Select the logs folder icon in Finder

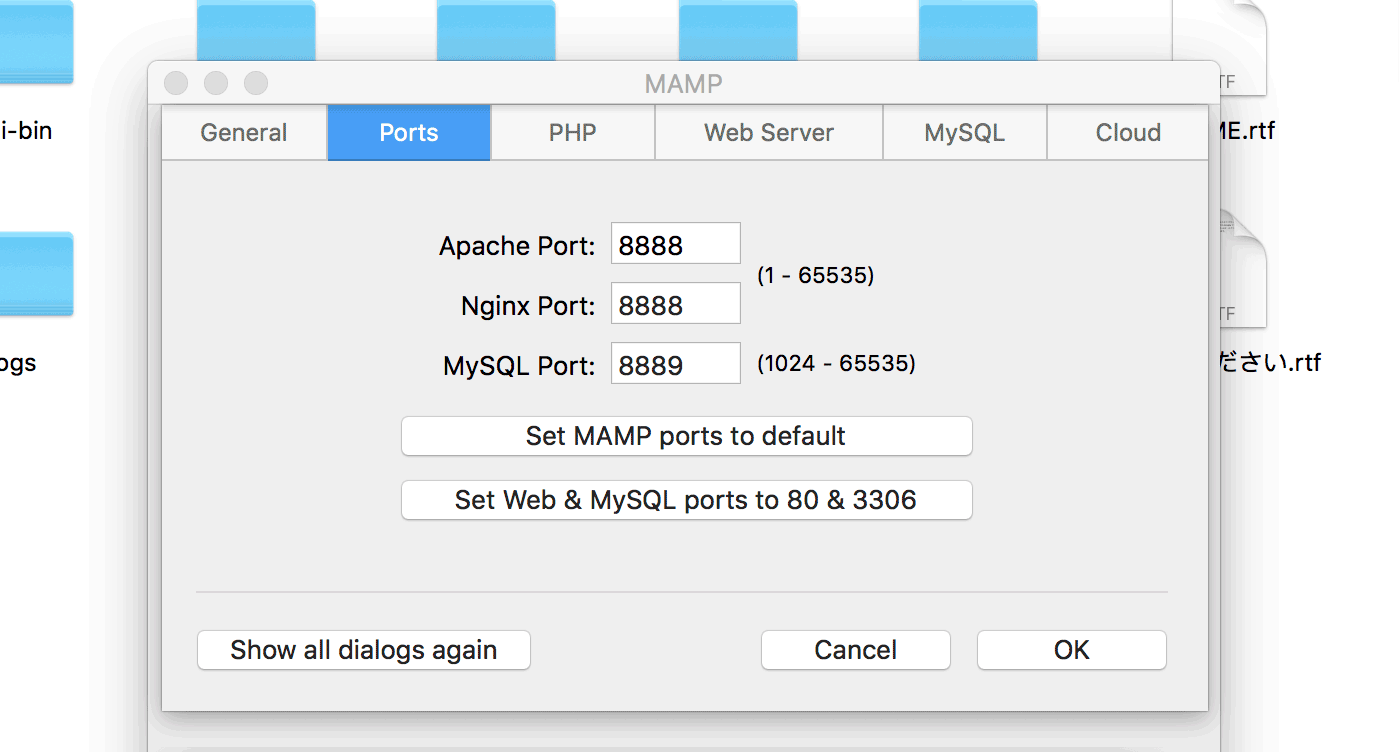point(36,274)
